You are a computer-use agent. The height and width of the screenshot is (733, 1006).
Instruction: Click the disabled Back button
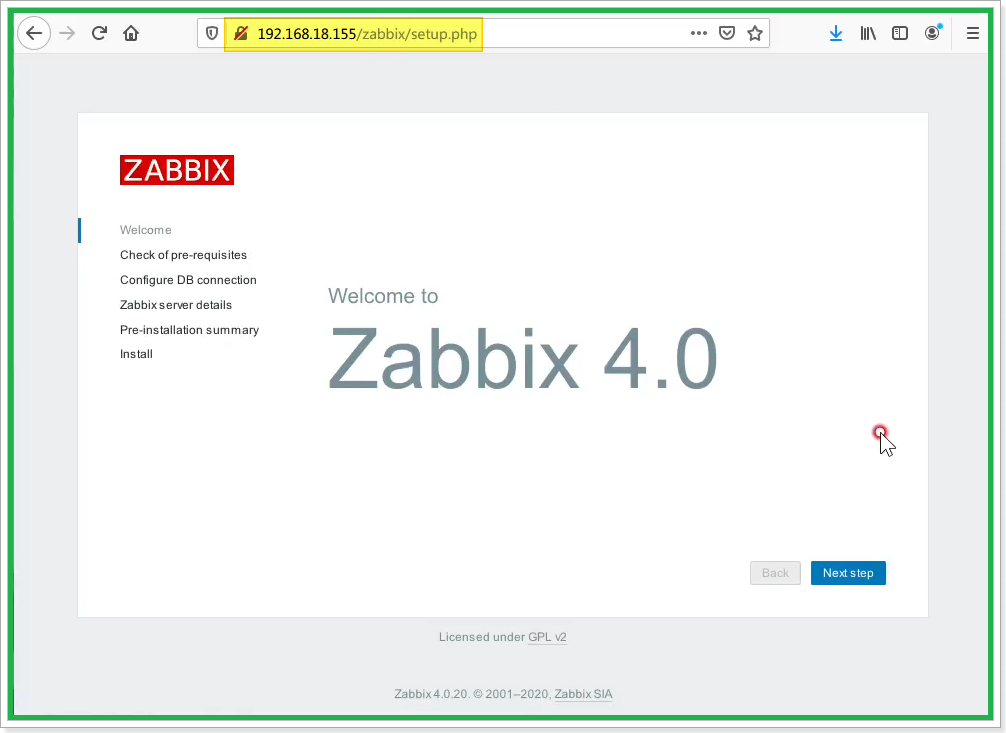click(x=775, y=573)
